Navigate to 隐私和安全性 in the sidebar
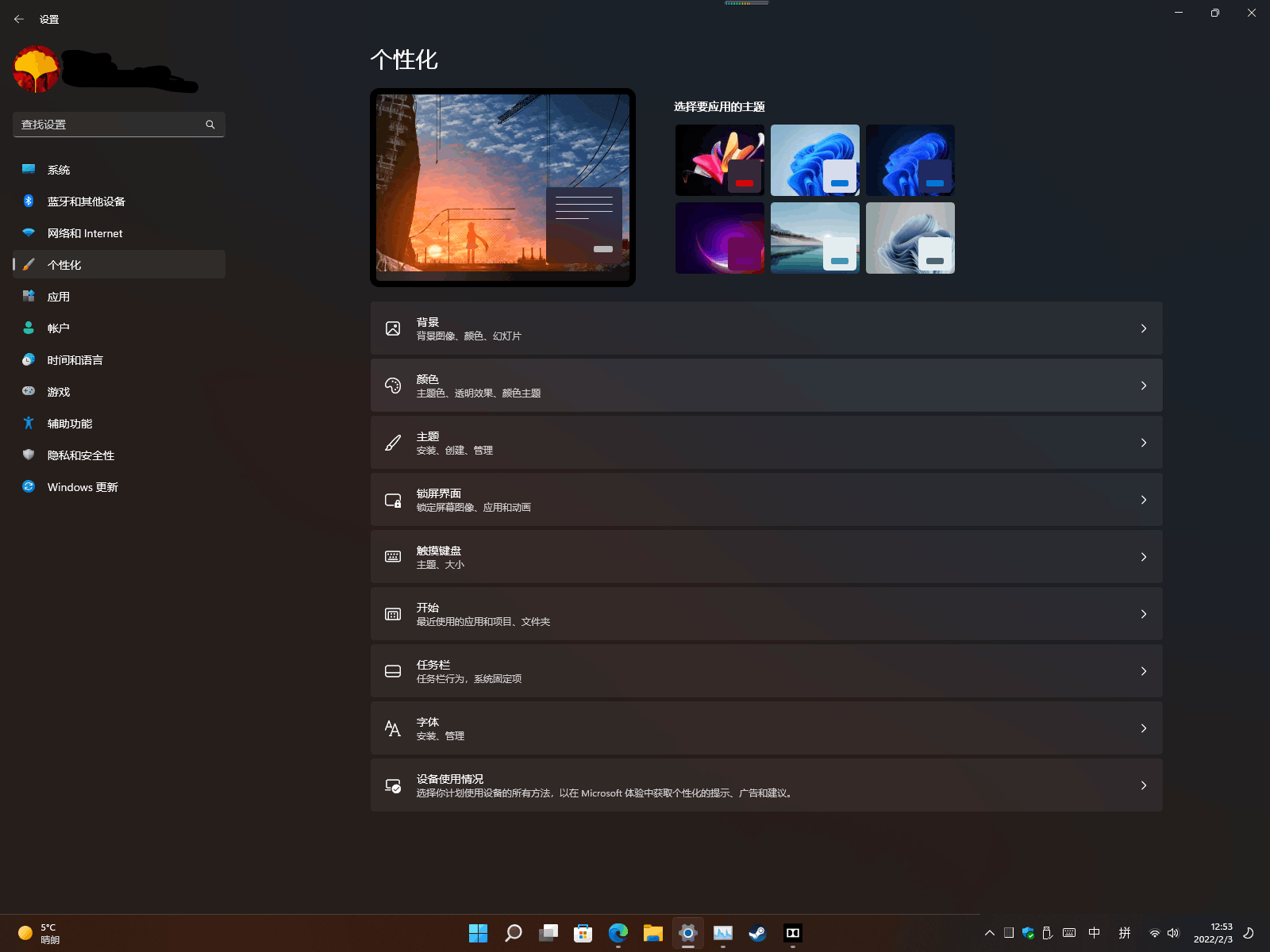 pos(119,455)
